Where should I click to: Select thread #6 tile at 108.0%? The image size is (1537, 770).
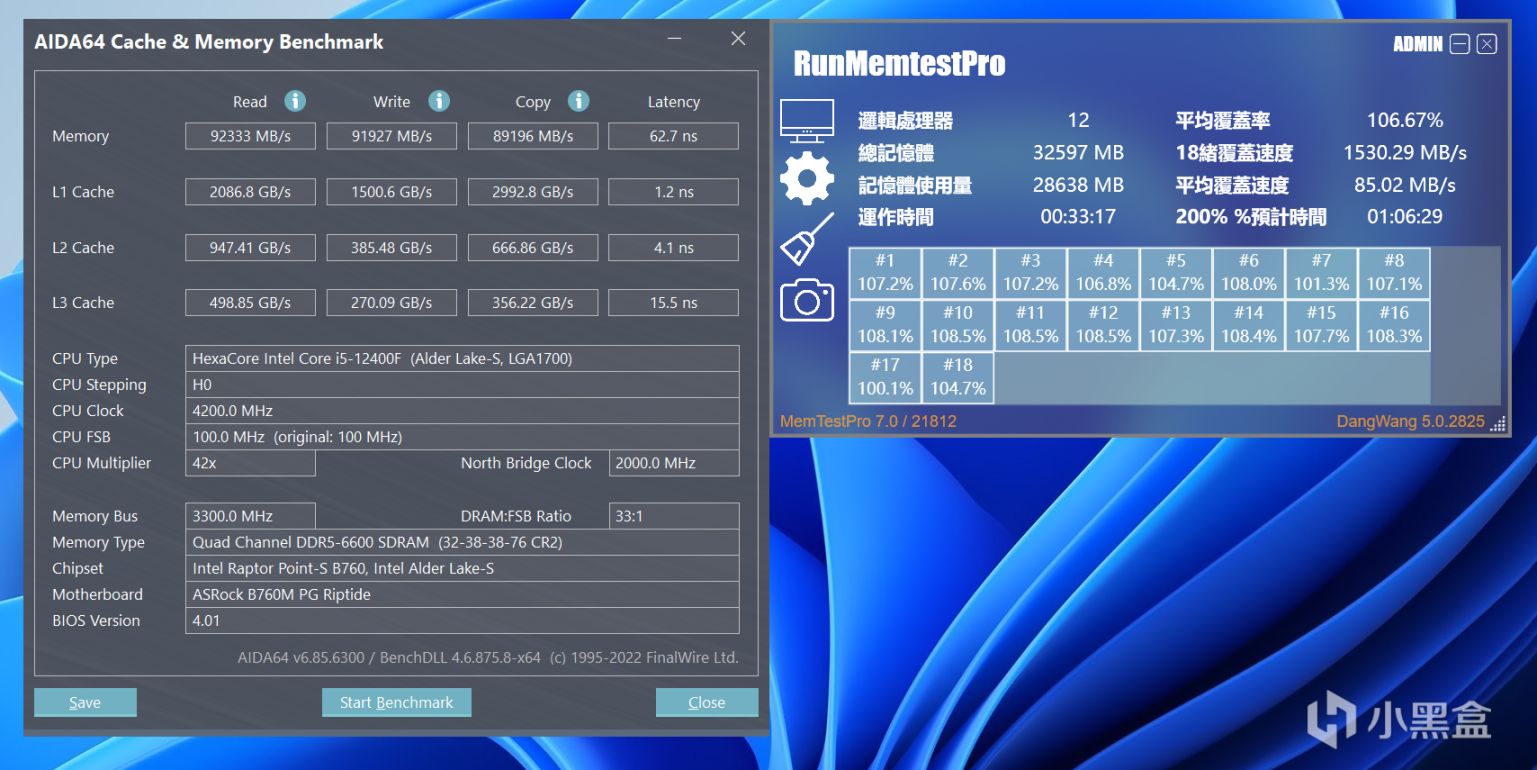[x=1249, y=273]
